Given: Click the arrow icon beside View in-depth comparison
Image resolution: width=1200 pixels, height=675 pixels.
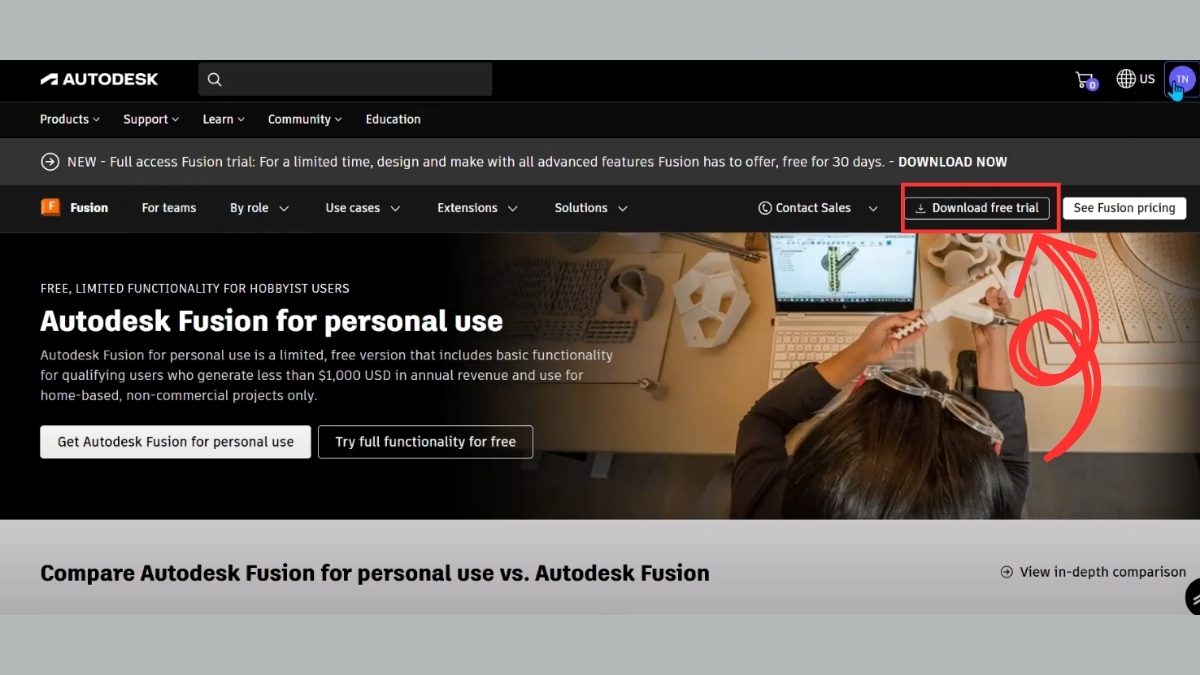Looking at the screenshot, I should coord(1006,572).
